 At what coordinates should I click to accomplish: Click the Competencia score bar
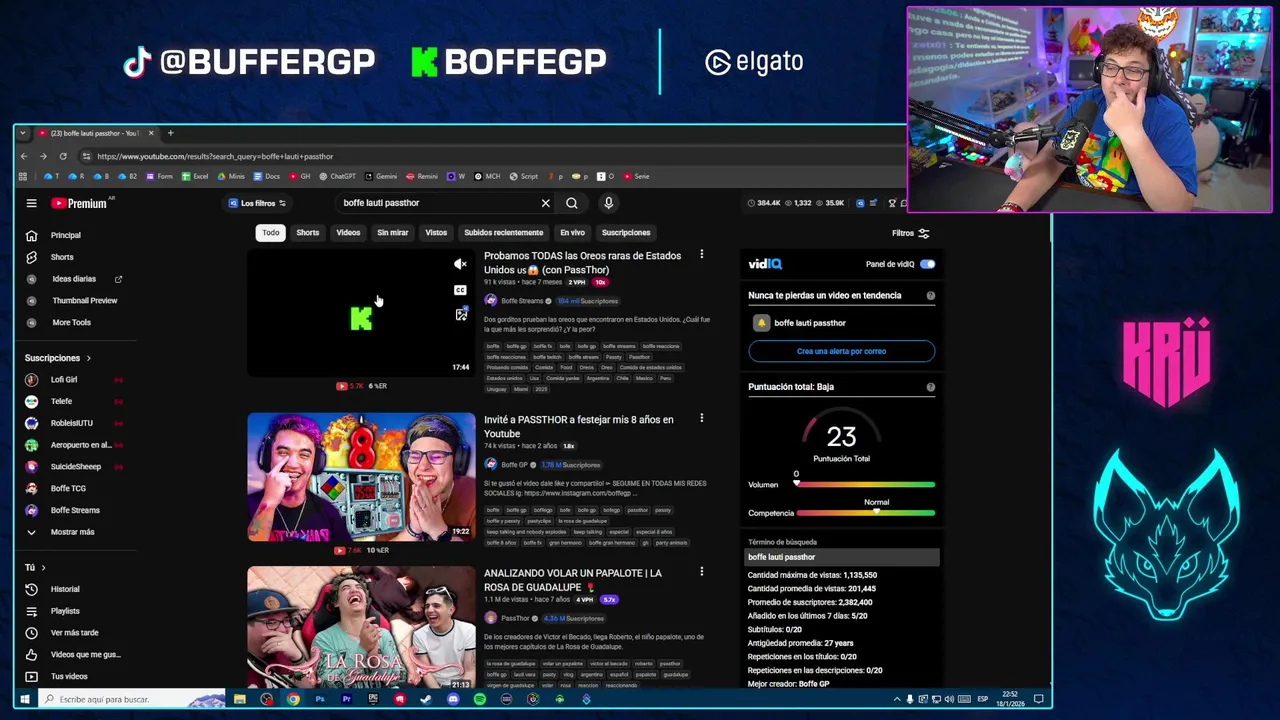pyautogui.click(x=865, y=513)
